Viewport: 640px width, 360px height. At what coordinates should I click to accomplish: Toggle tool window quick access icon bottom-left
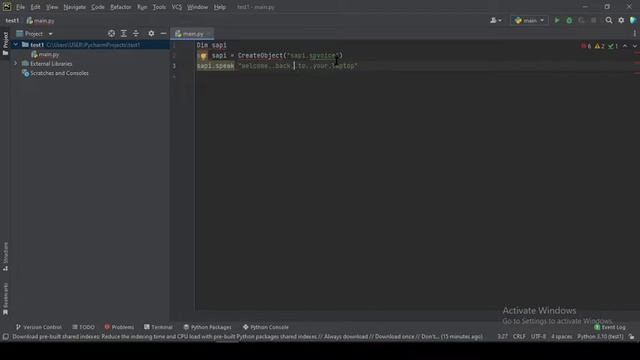click(x=5, y=337)
